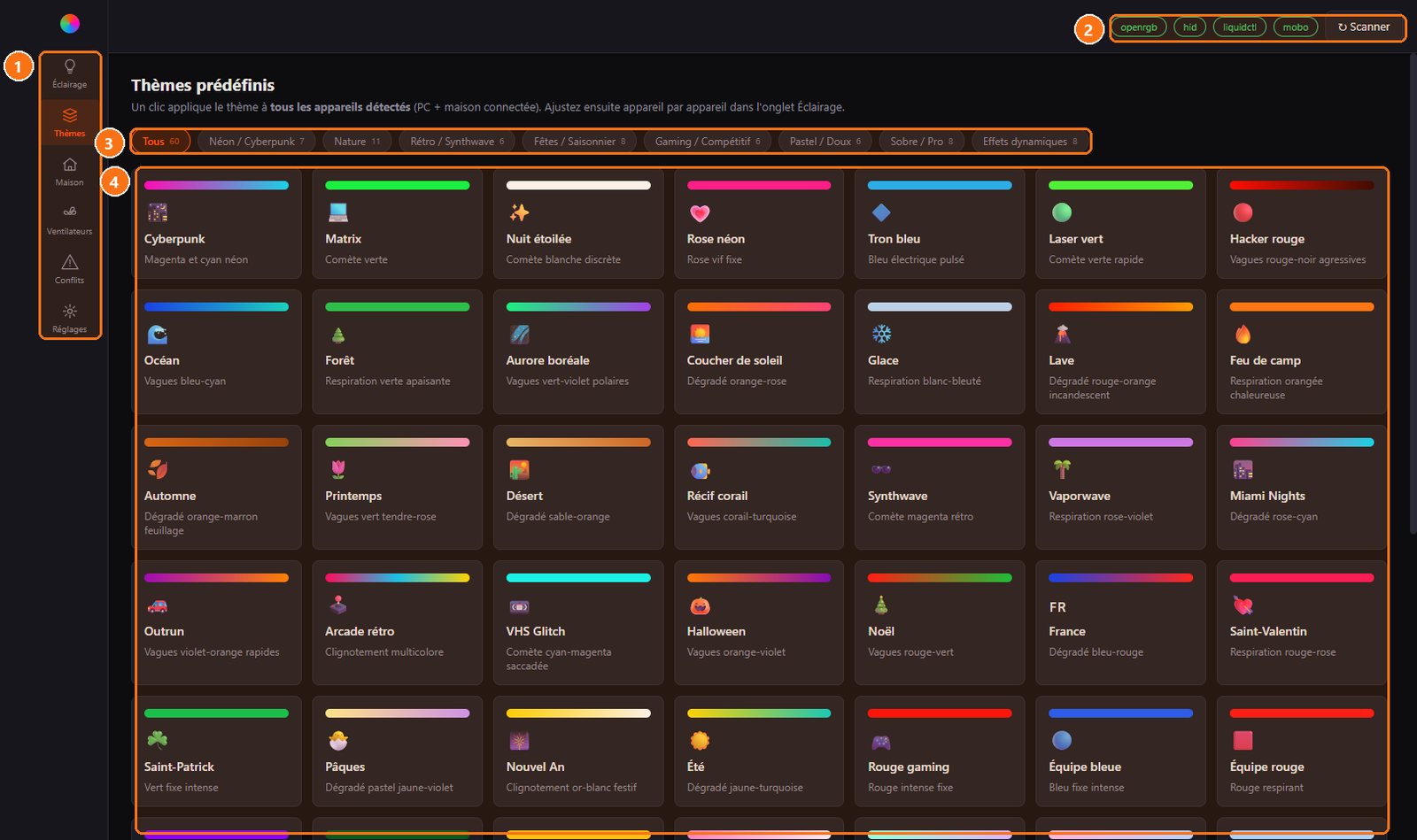The width and height of the screenshot is (1417, 840).
Task: Show Sobre / Pro themes
Action: tap(922, 142)
